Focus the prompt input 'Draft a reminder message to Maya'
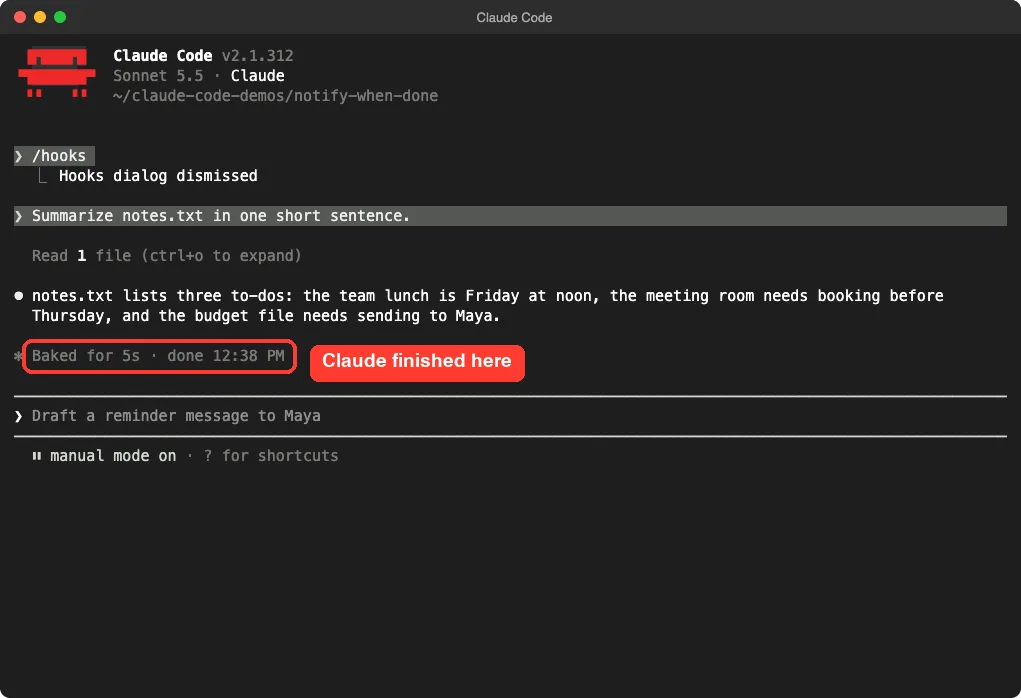The height and width of the screenshot is (698, 1021). (510, 415)
